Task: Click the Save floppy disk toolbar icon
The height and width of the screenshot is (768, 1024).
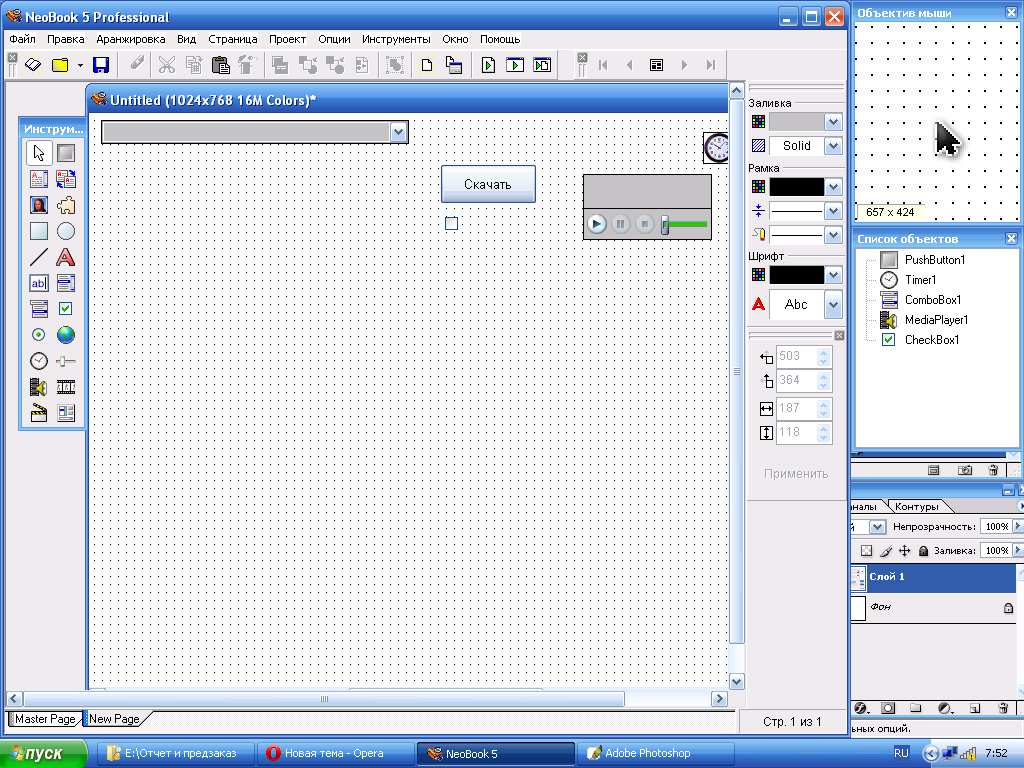Action: [100, 65]
